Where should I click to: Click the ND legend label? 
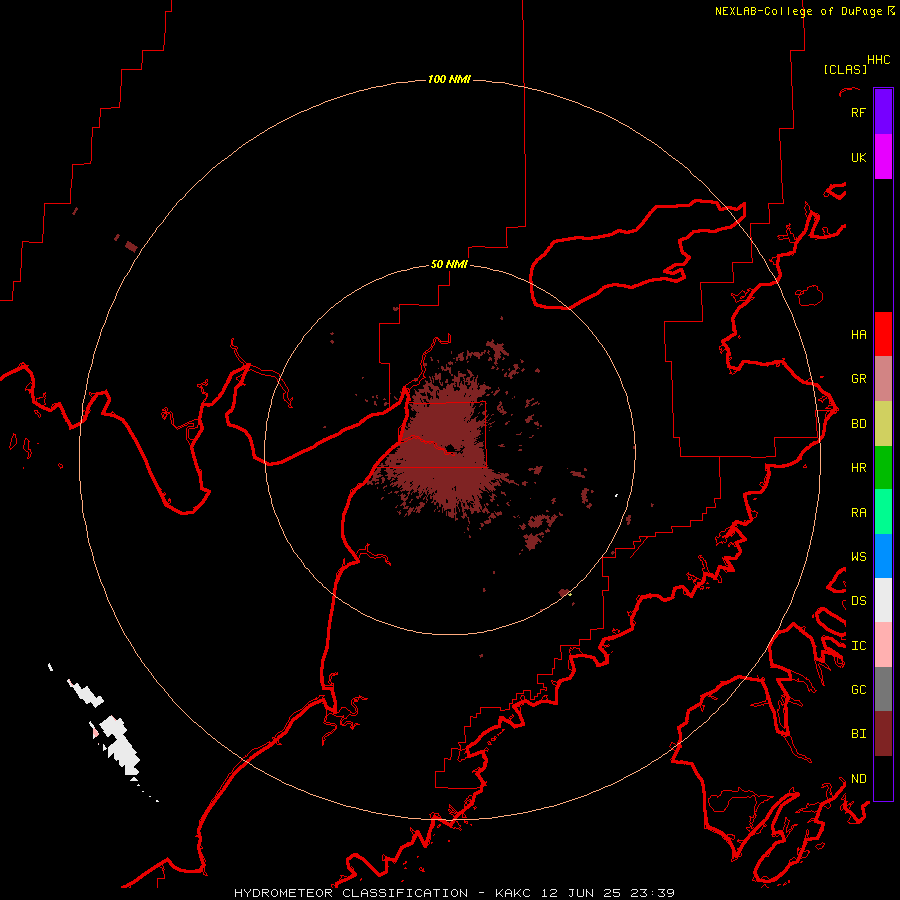(858, 779)
